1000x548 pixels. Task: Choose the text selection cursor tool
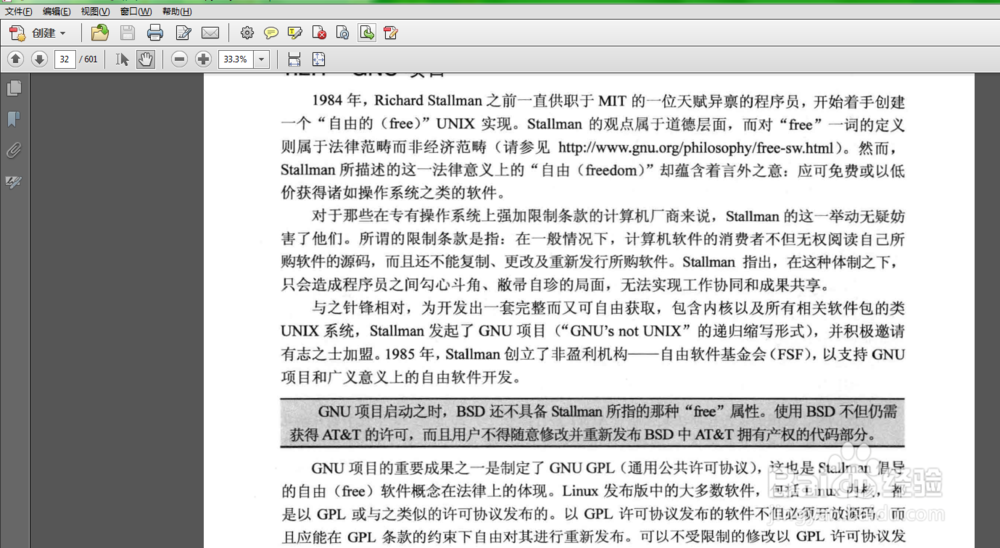tap(122, 59)
